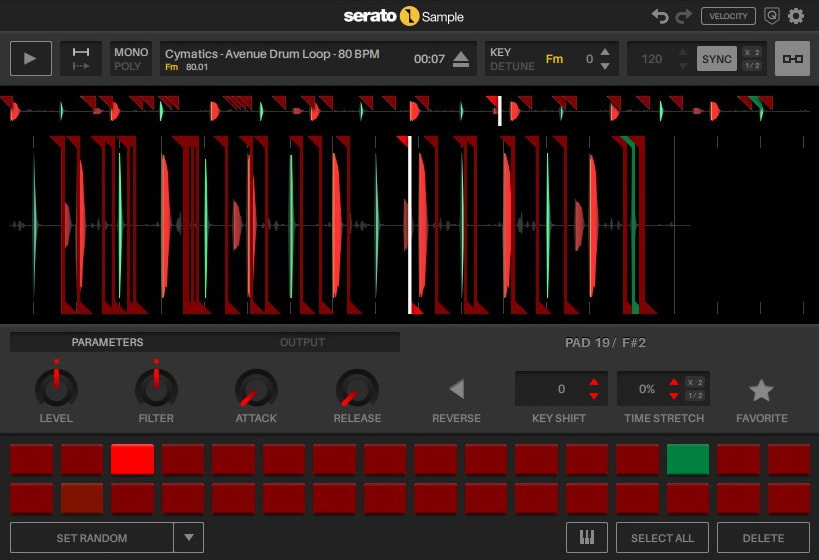Redo the last action
Screen dimensions: 819x560
(683, 16)
